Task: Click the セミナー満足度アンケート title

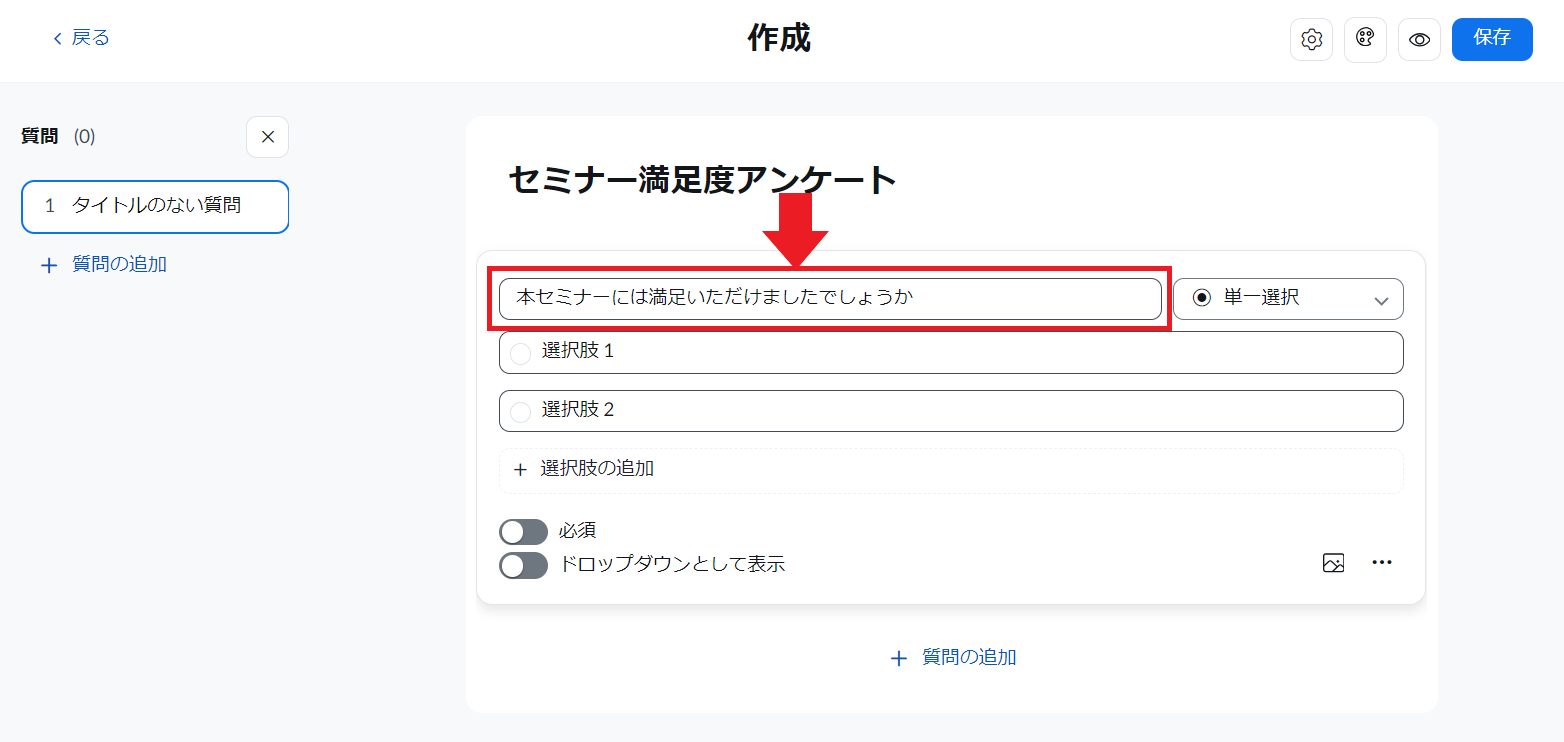Action: (x=702, y=180)
